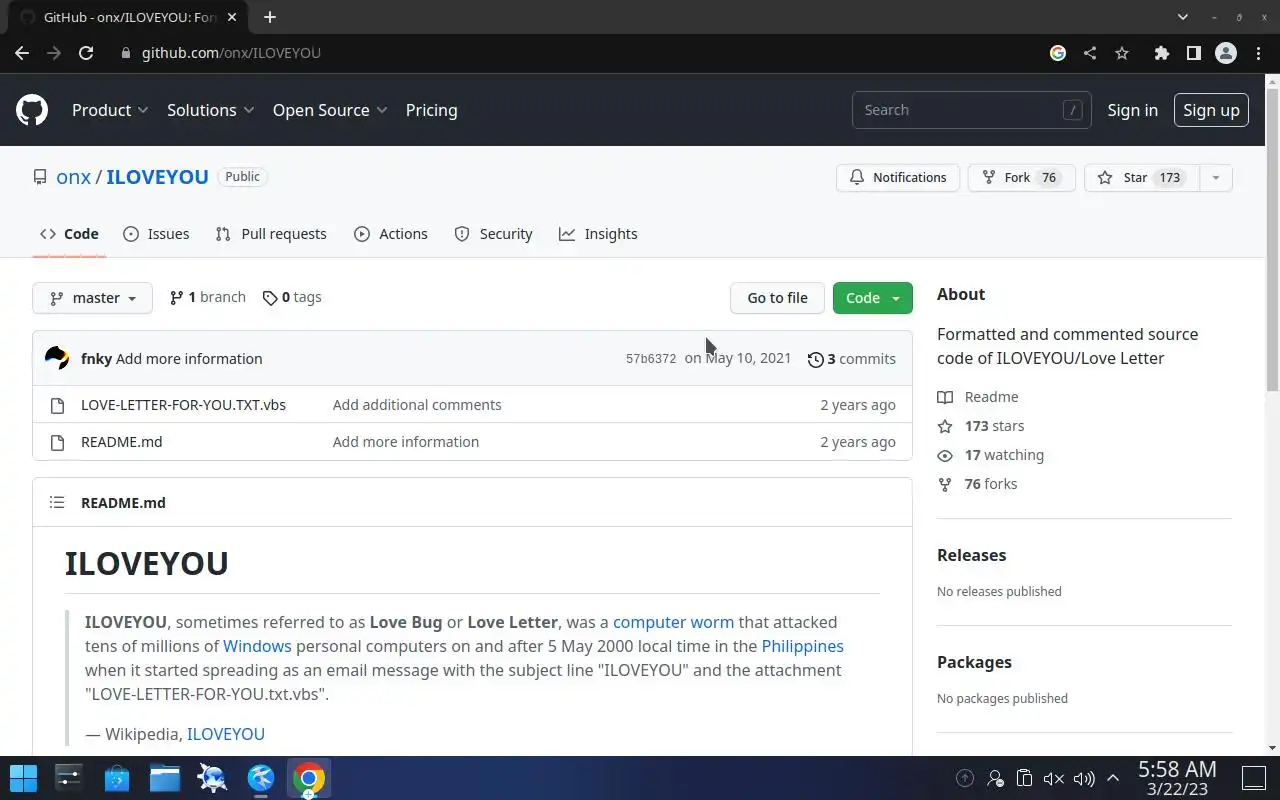Open the ILOVEYOU repository link
This screenshot has width=1280, height=800.
coord(157,177)
